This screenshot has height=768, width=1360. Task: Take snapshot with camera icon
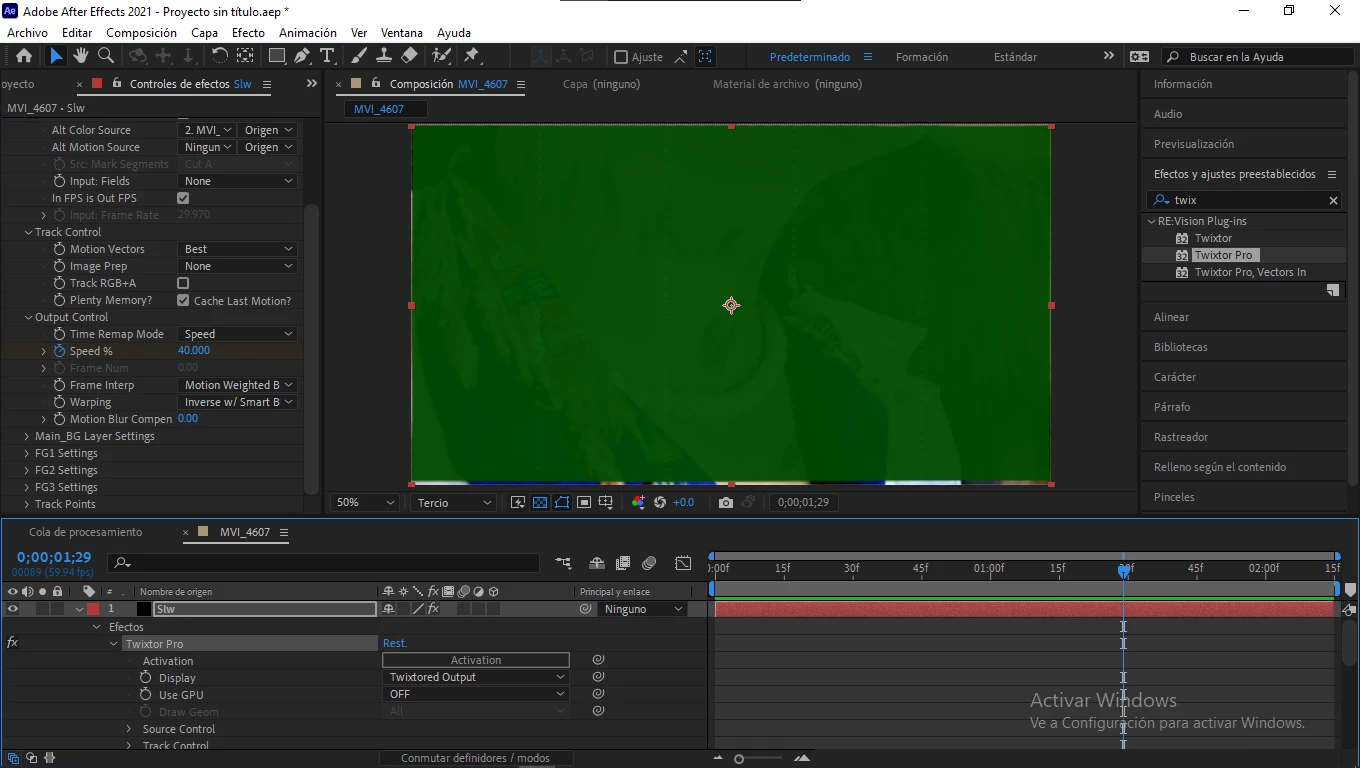coord(726,502)
